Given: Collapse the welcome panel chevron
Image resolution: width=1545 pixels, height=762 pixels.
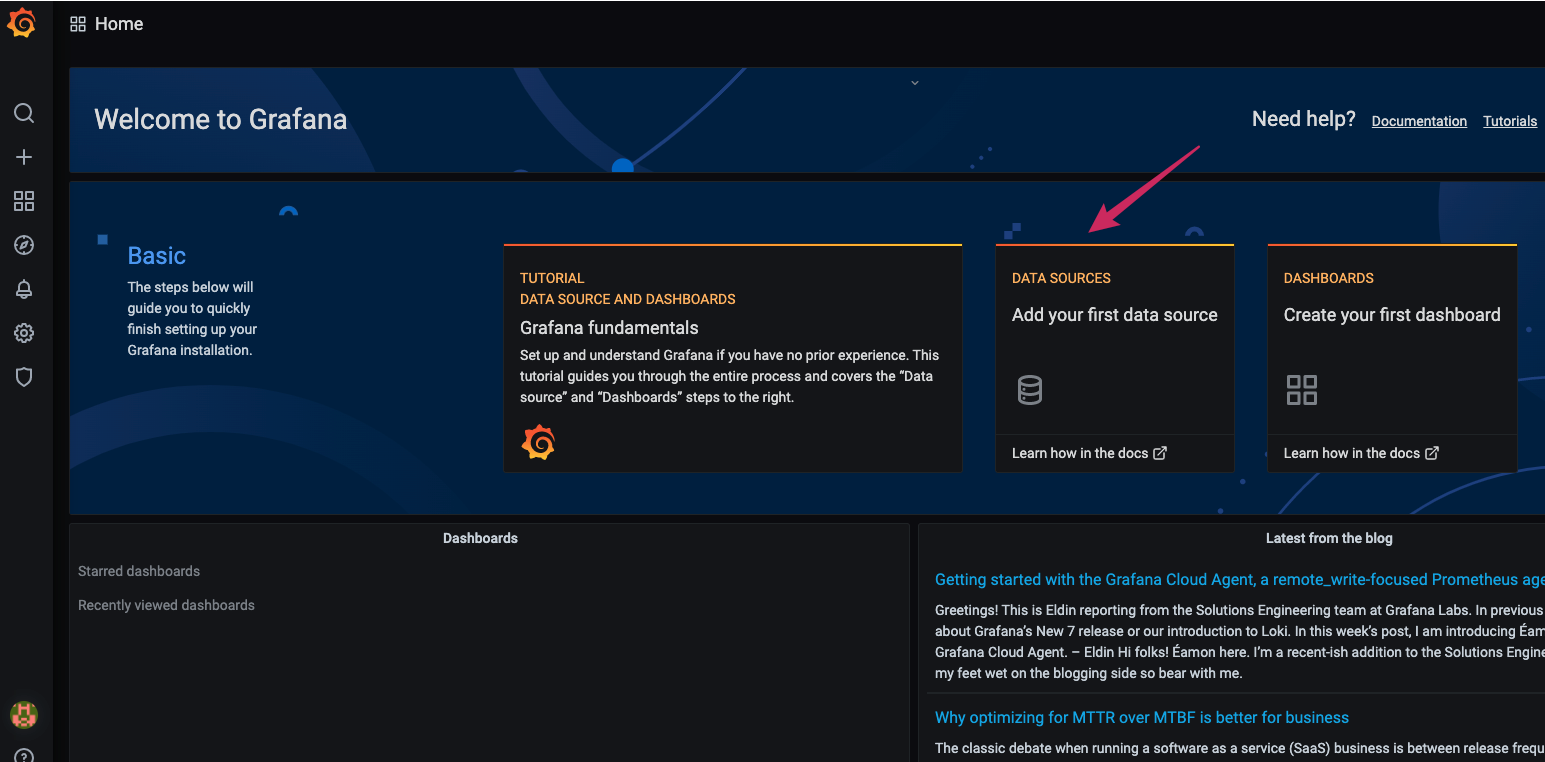Looking at the screenshot, I should point(914,83).
